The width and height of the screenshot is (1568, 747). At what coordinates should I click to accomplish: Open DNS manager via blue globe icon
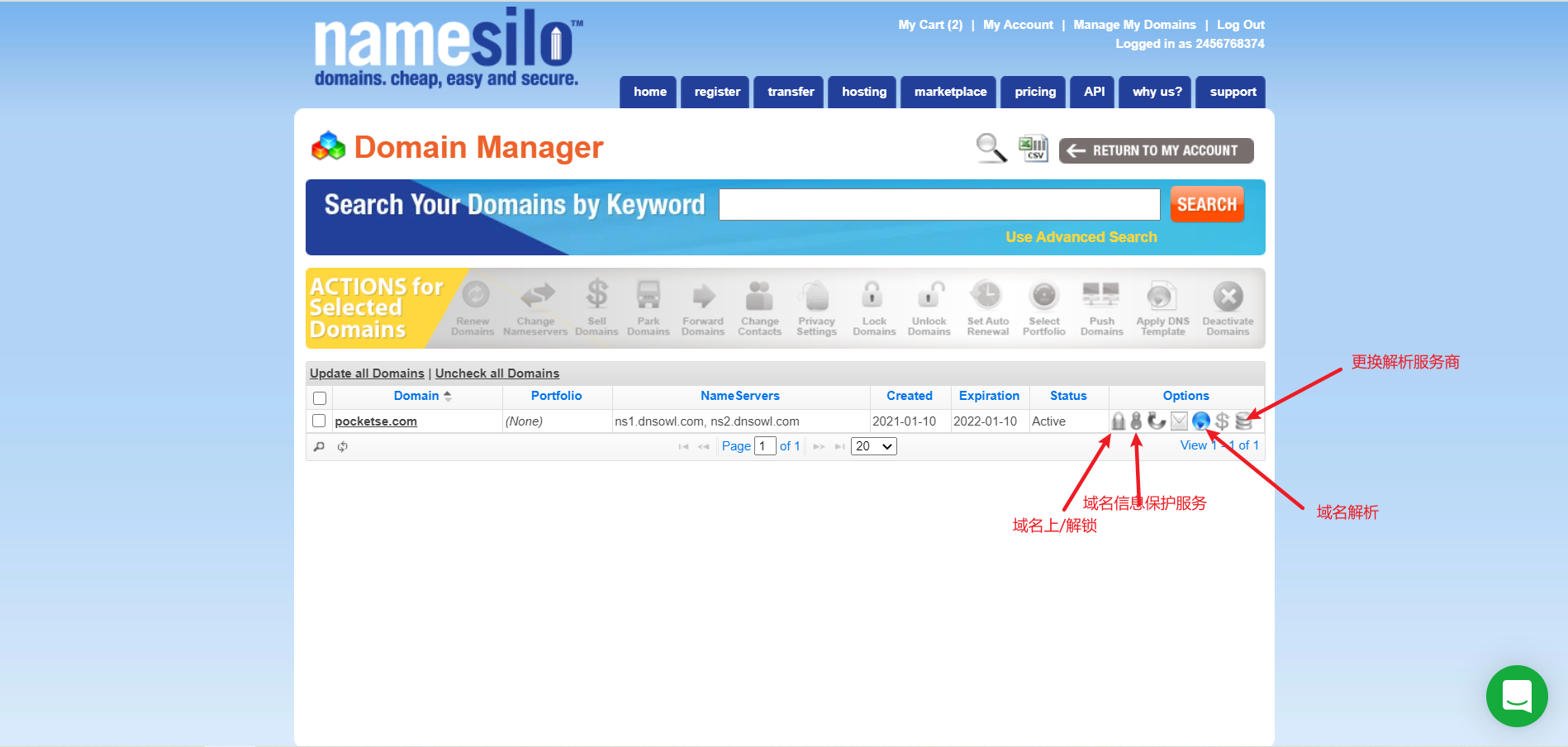click(x=1201, y=421)
